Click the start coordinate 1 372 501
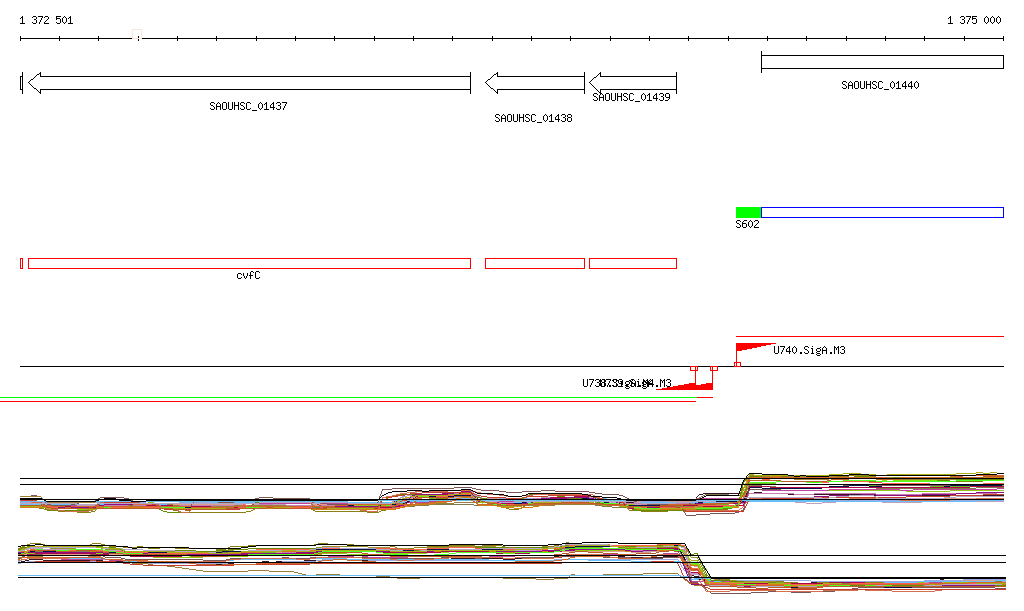The width and height of the screenshot is (1024, 611). [x=46, y=20]
